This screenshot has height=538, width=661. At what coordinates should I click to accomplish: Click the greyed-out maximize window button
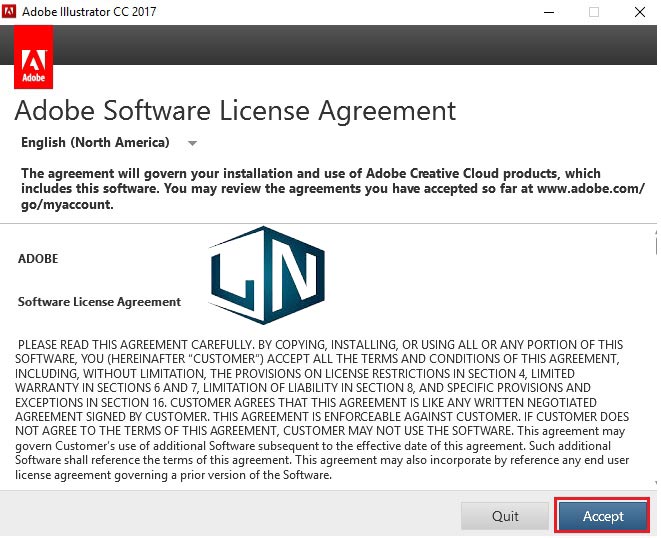pos(594,12)
